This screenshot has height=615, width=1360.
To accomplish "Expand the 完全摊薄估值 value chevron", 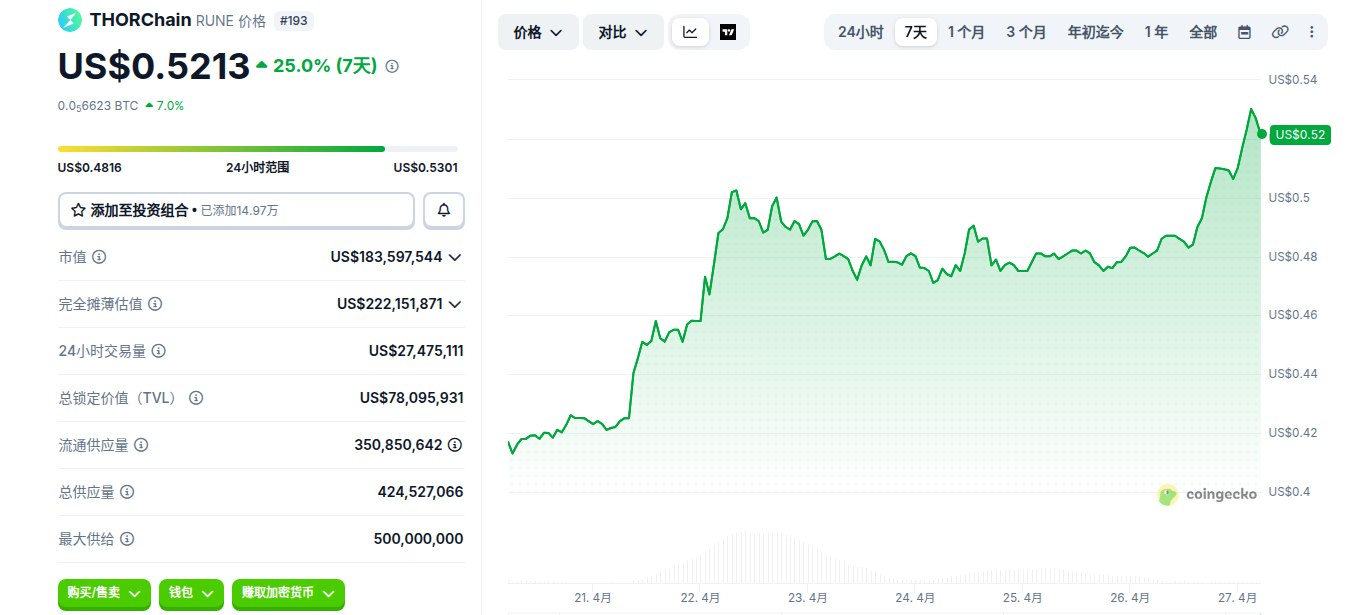I will click(x=455, y=304).
